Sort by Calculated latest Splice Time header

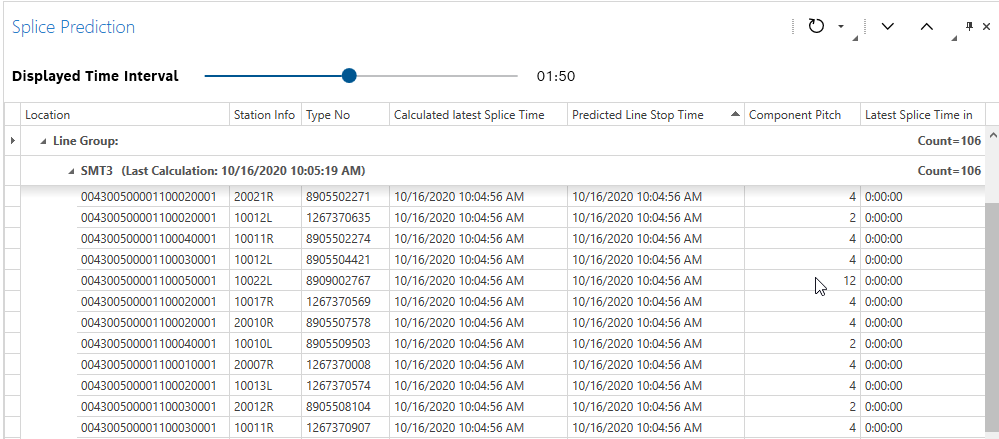478,115
